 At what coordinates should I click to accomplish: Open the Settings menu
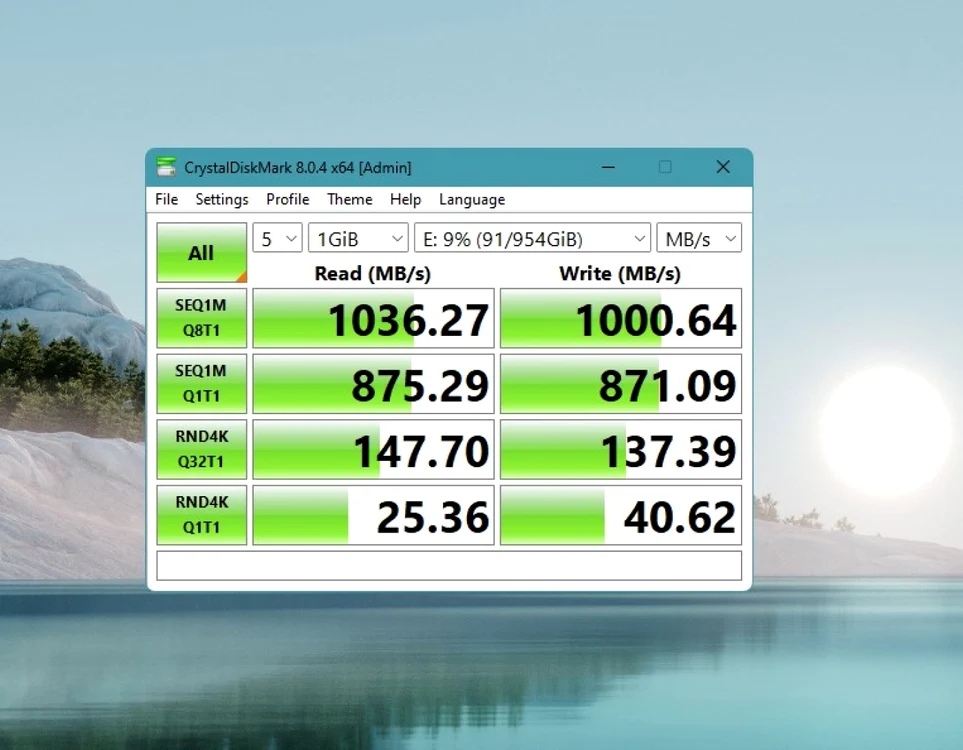coord(222,200)
